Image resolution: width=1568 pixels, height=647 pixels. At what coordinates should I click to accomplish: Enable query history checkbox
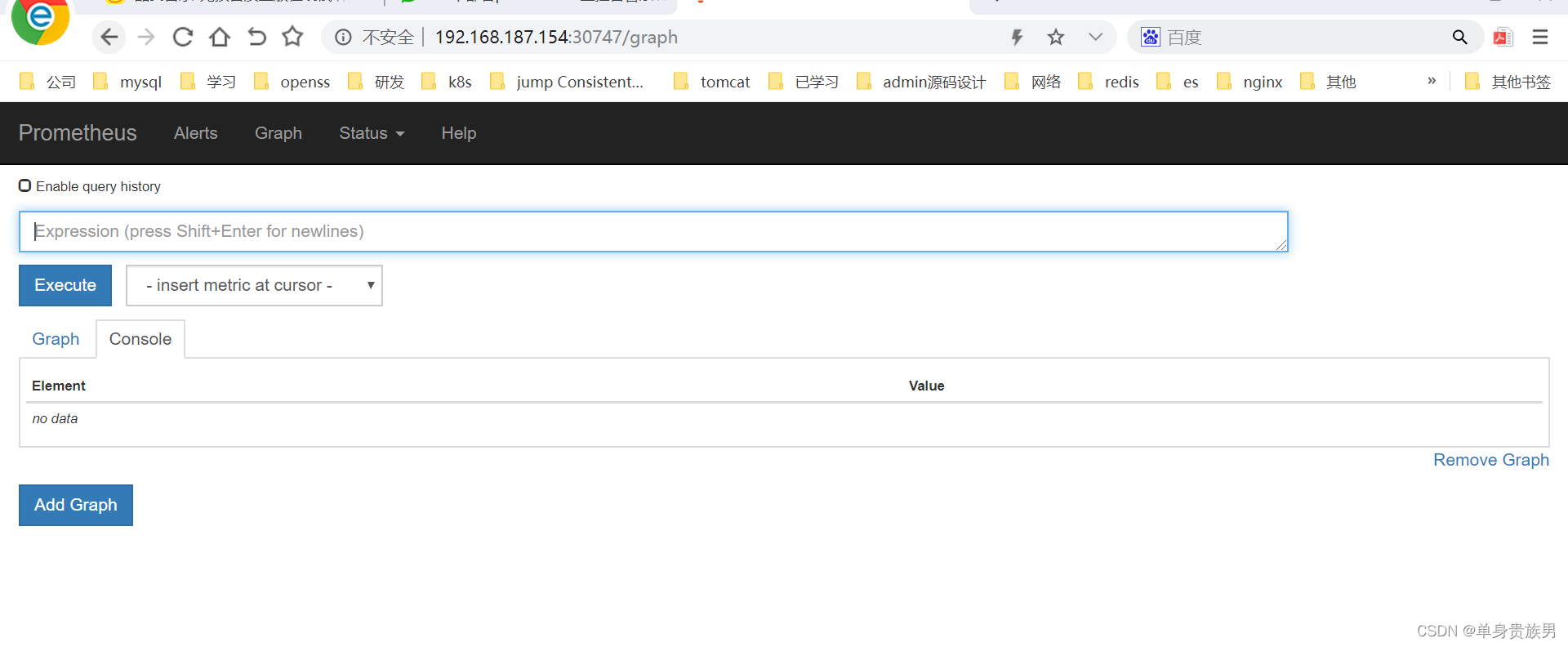(x=25, y=186)
